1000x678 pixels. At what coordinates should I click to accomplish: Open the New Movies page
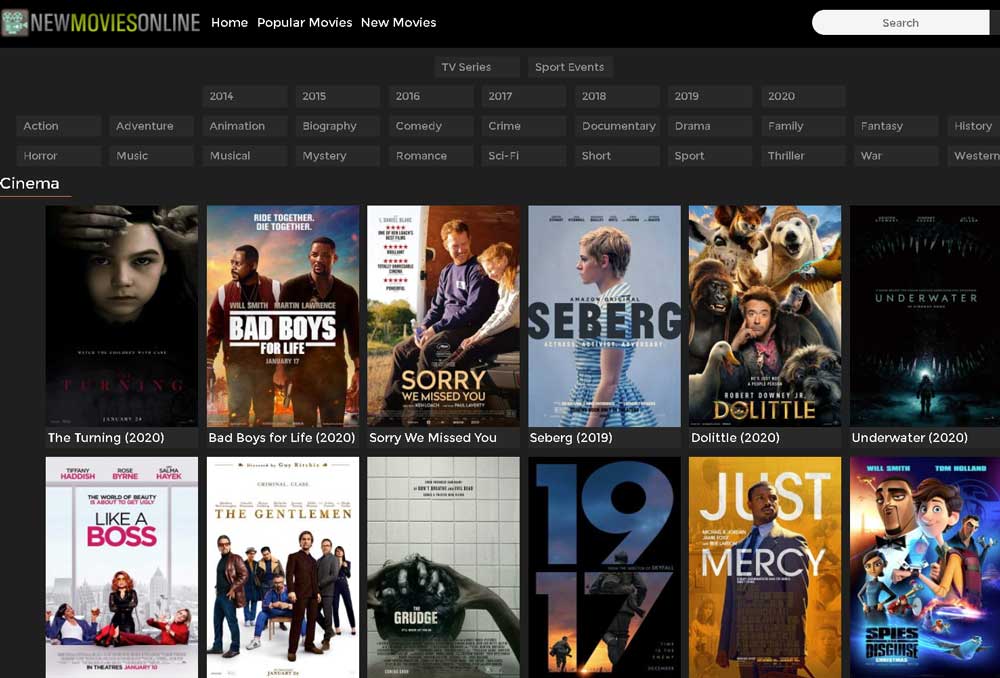(x=399, y=22)
